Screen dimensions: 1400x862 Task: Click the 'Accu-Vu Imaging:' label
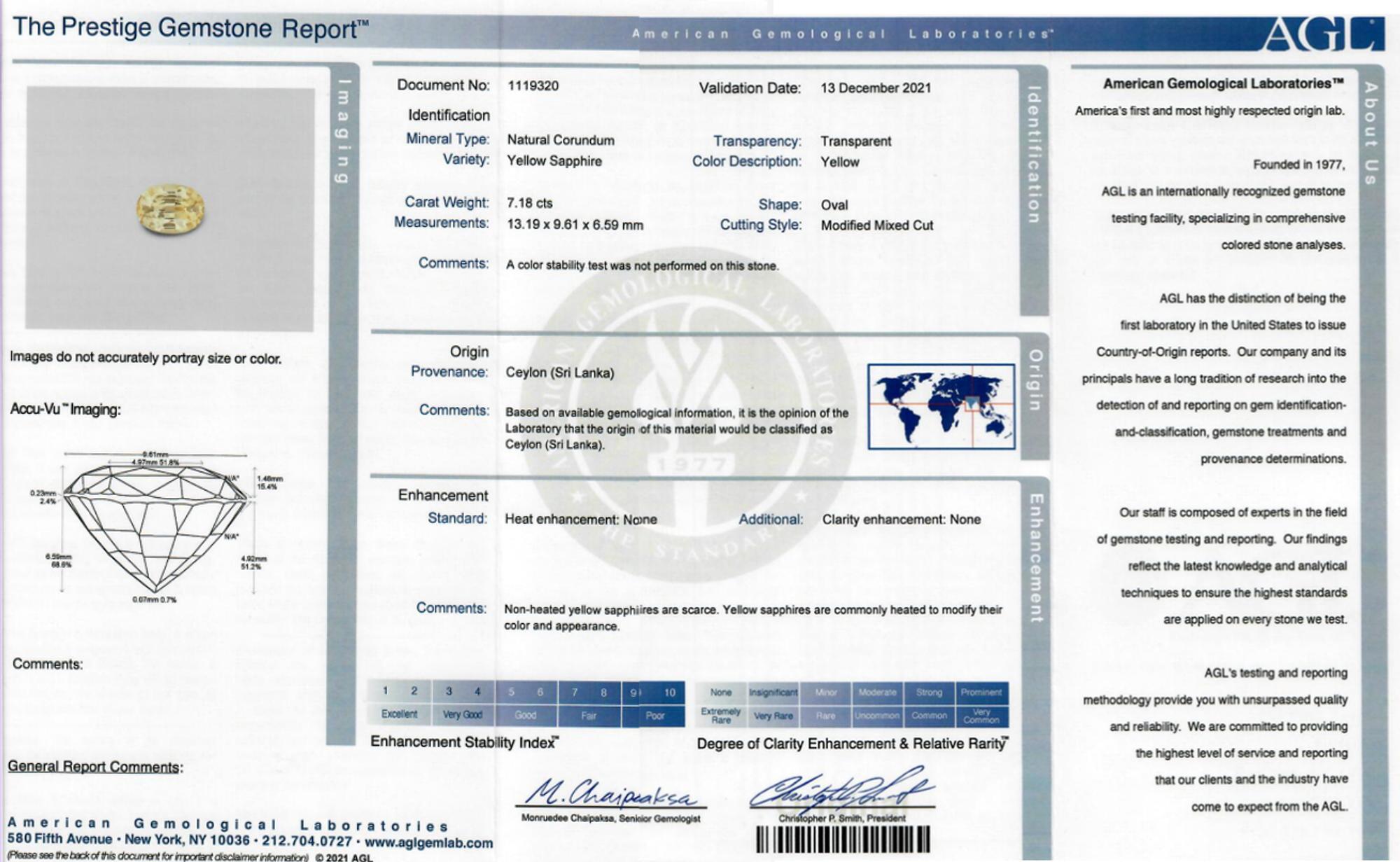[65, 410]
